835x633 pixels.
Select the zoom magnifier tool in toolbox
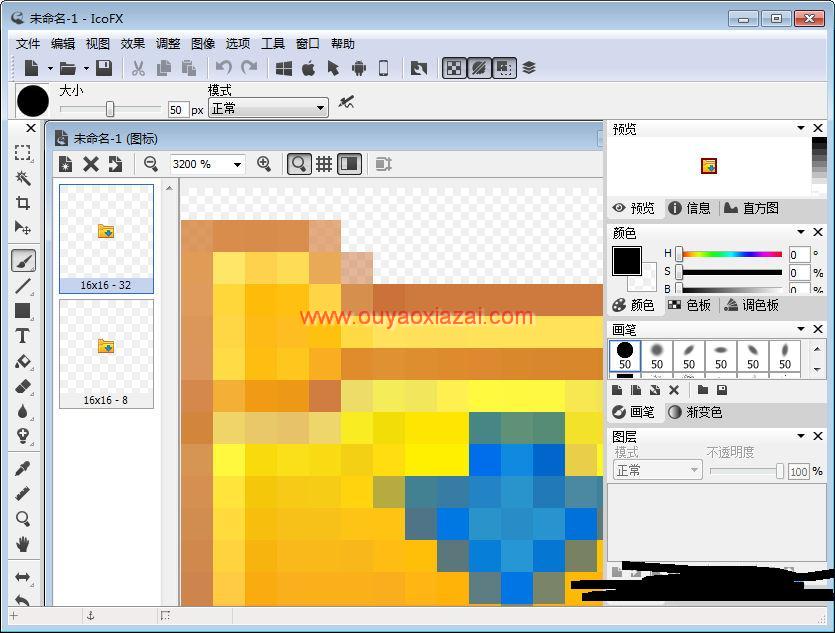[22, 519]
